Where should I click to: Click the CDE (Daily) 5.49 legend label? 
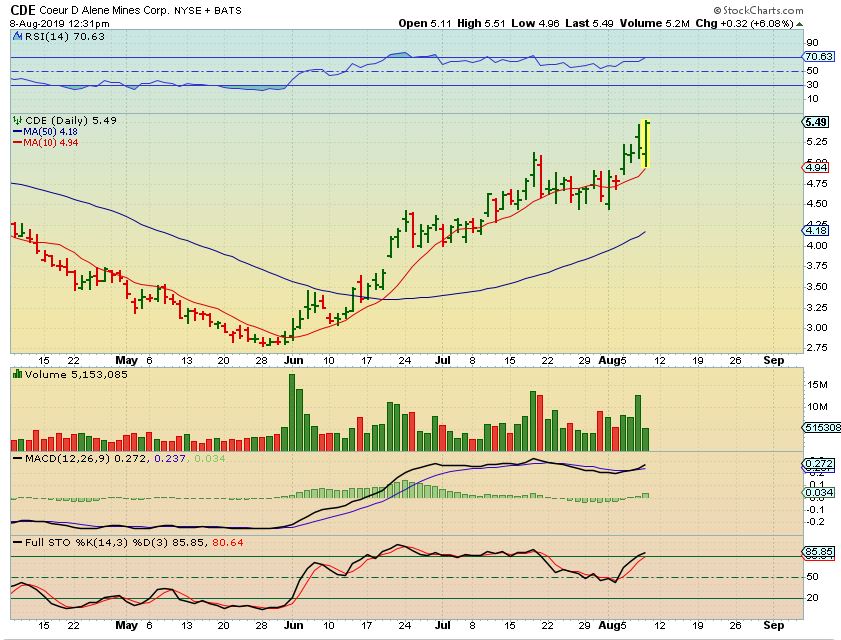tap(71, 120)
